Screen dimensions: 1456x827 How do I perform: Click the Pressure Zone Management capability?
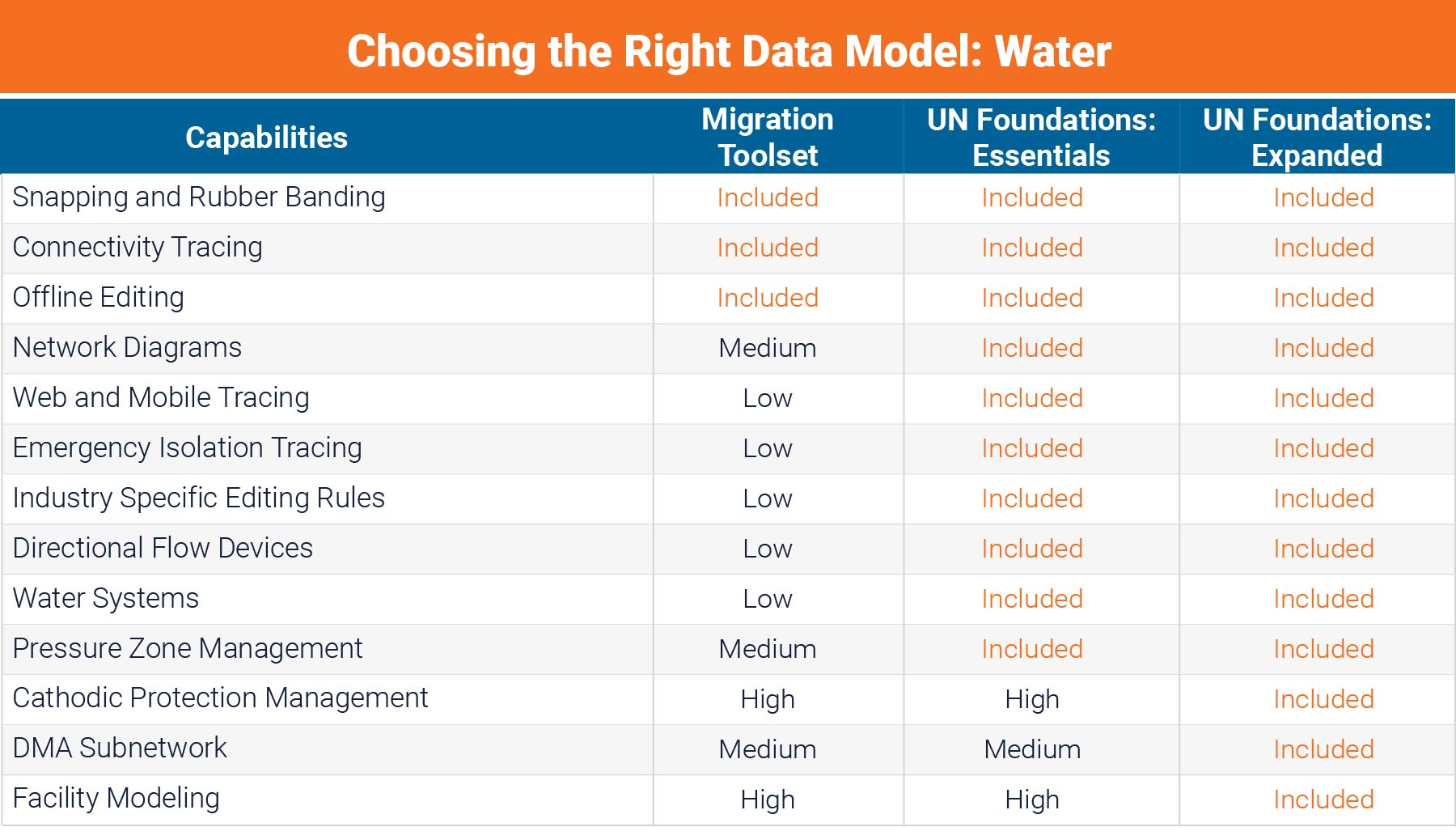tap(188, 649)
